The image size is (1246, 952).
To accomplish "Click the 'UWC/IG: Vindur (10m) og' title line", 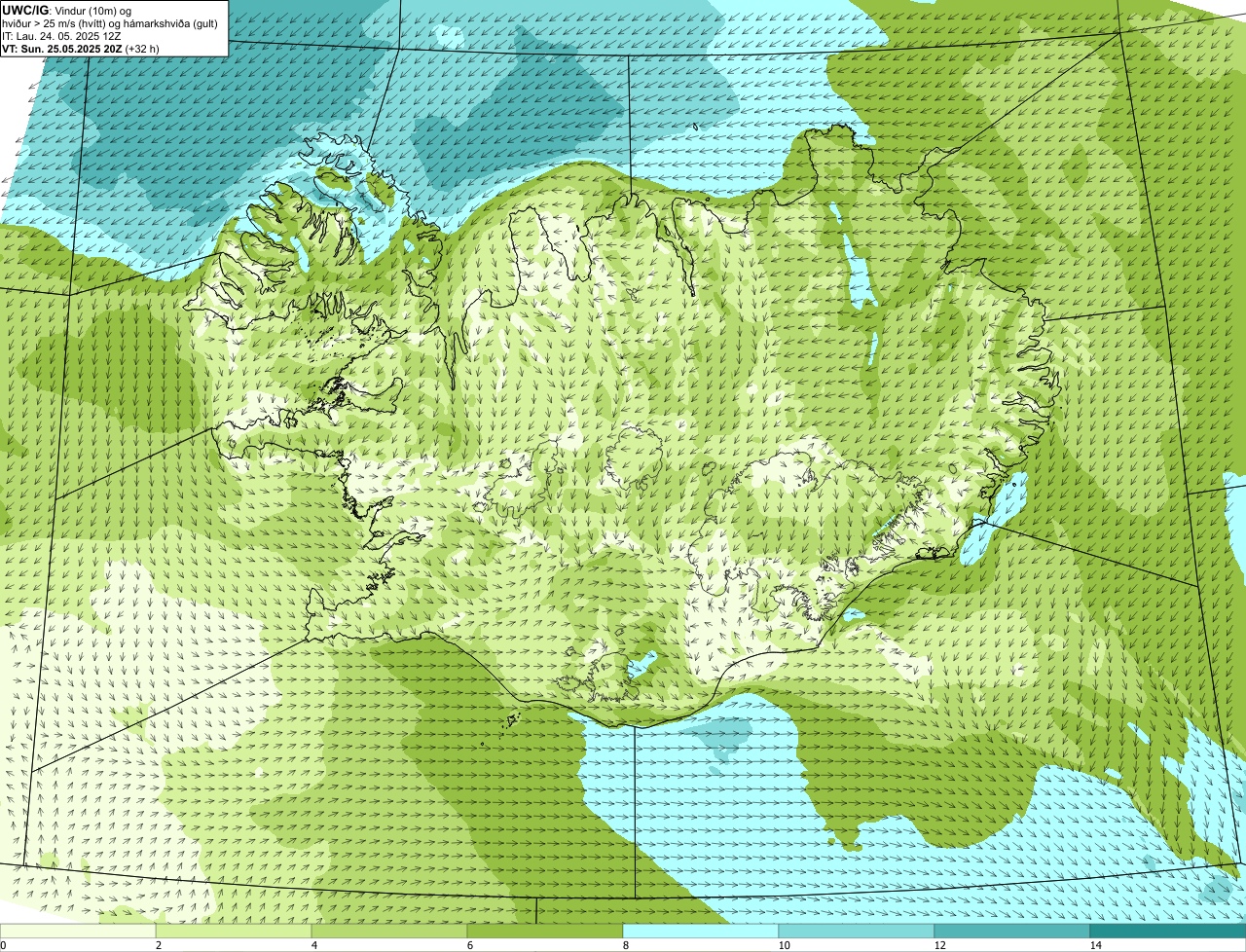I will (66, 10).
